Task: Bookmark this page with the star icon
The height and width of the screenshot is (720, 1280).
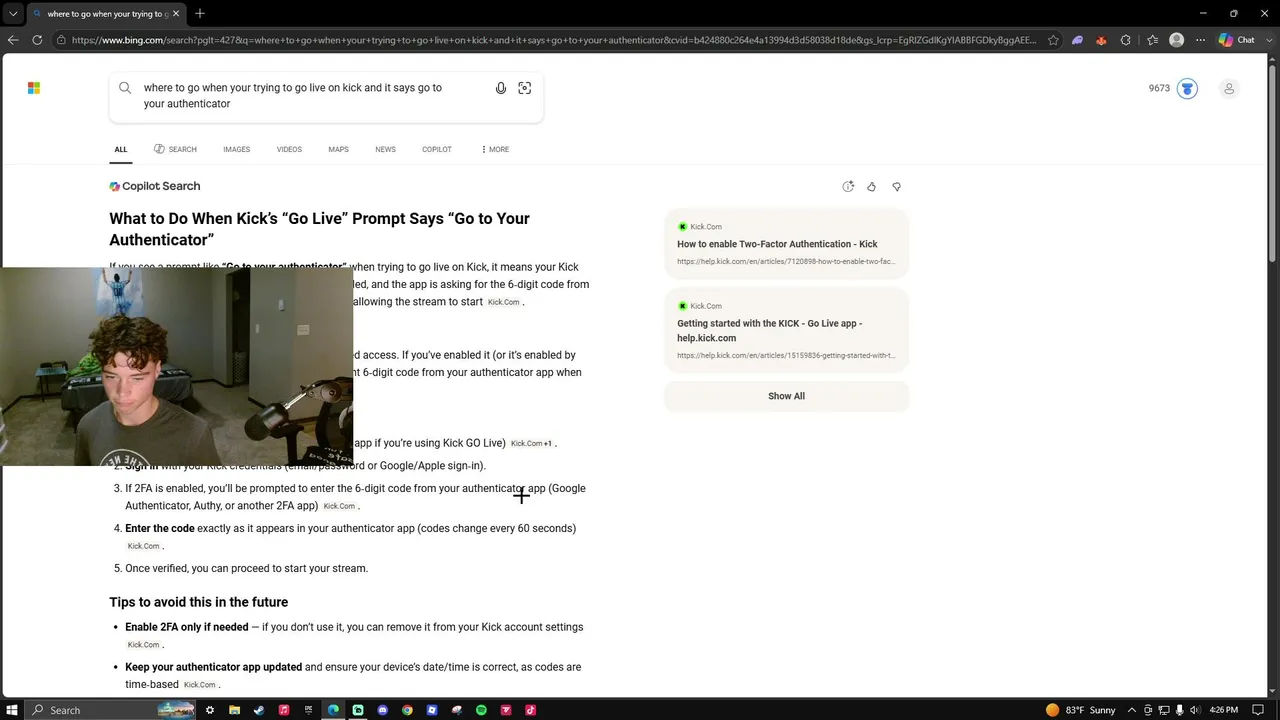Action: click(x=1053, y=40)
